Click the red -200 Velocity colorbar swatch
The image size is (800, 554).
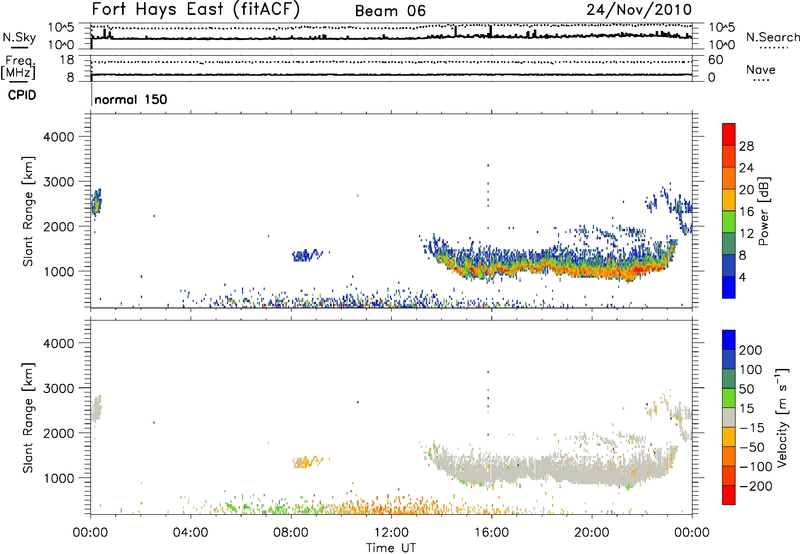729,495
